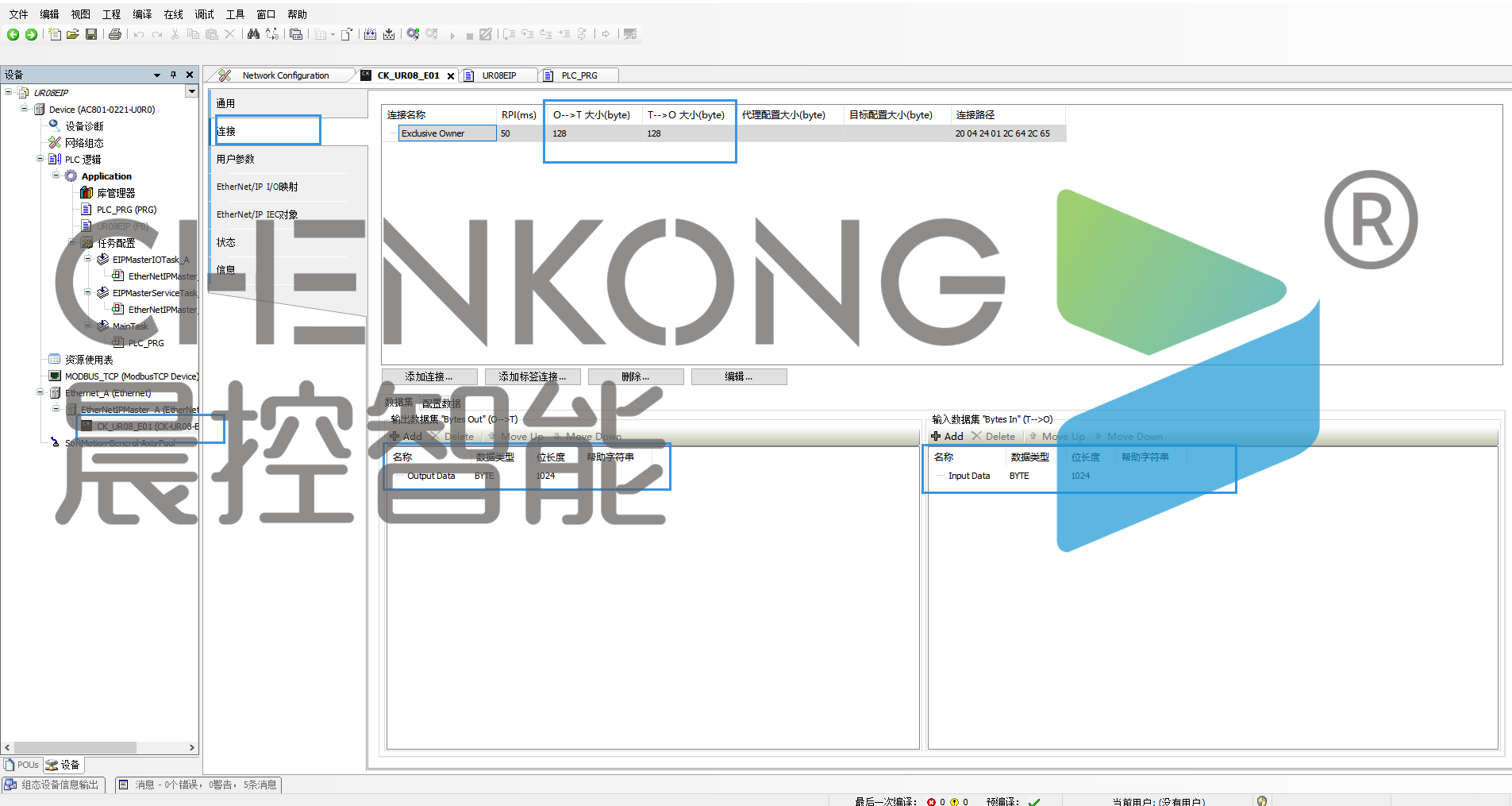1512x806 pixels.
Task: Click the Copy icon in the toolbar
Action: pyautogui.click(x=193, y=34)
